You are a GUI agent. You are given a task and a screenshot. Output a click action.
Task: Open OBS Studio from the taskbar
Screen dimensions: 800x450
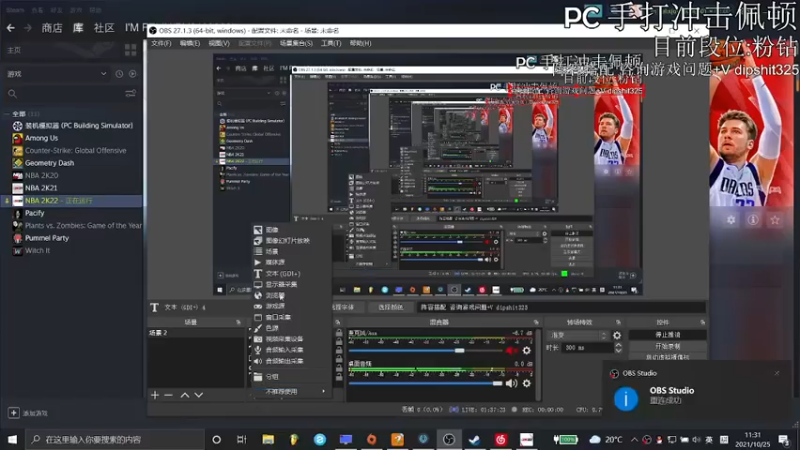pos(449,439)
